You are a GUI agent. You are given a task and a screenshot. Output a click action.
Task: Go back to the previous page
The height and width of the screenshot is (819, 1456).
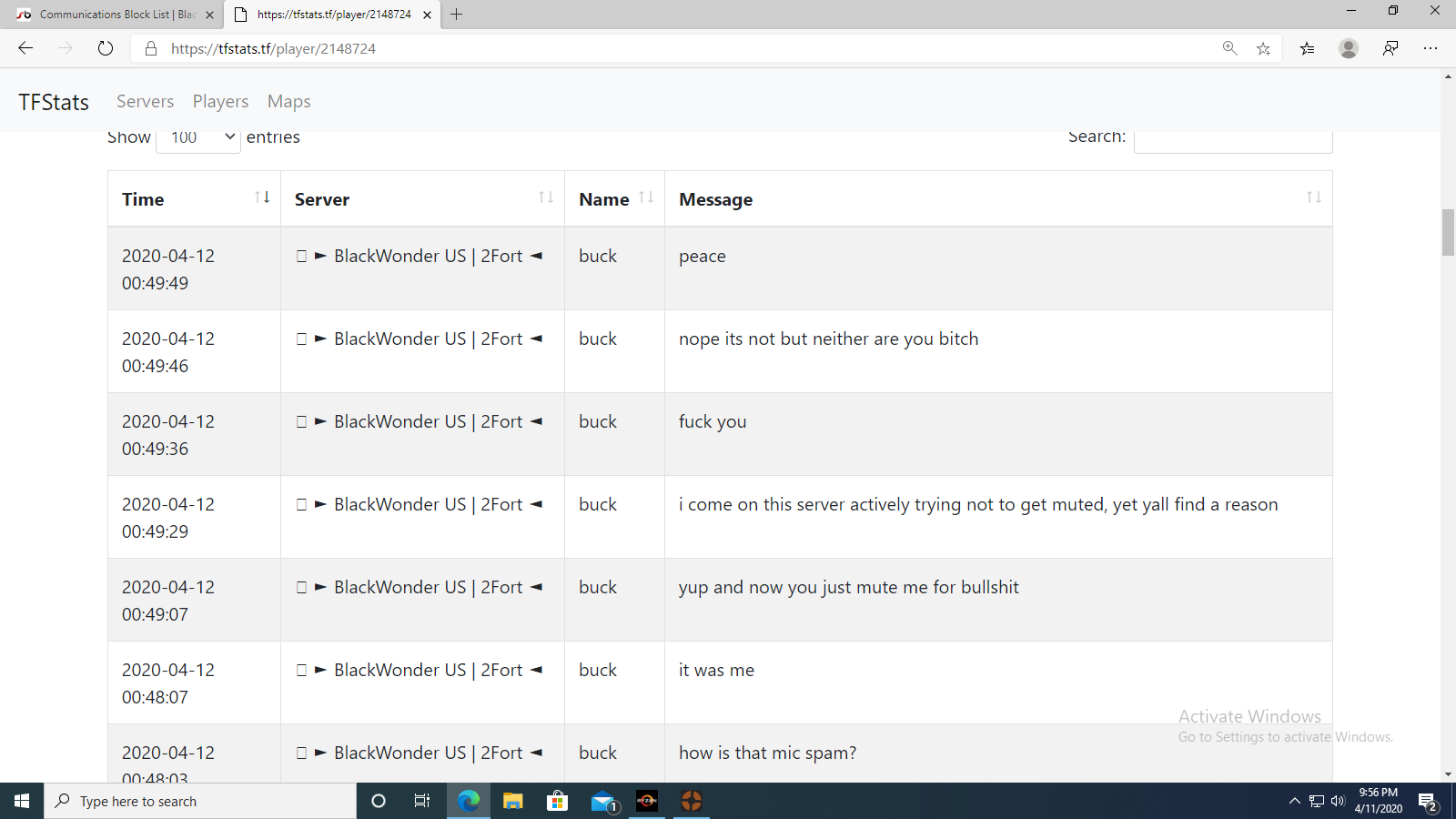[25, 48]
